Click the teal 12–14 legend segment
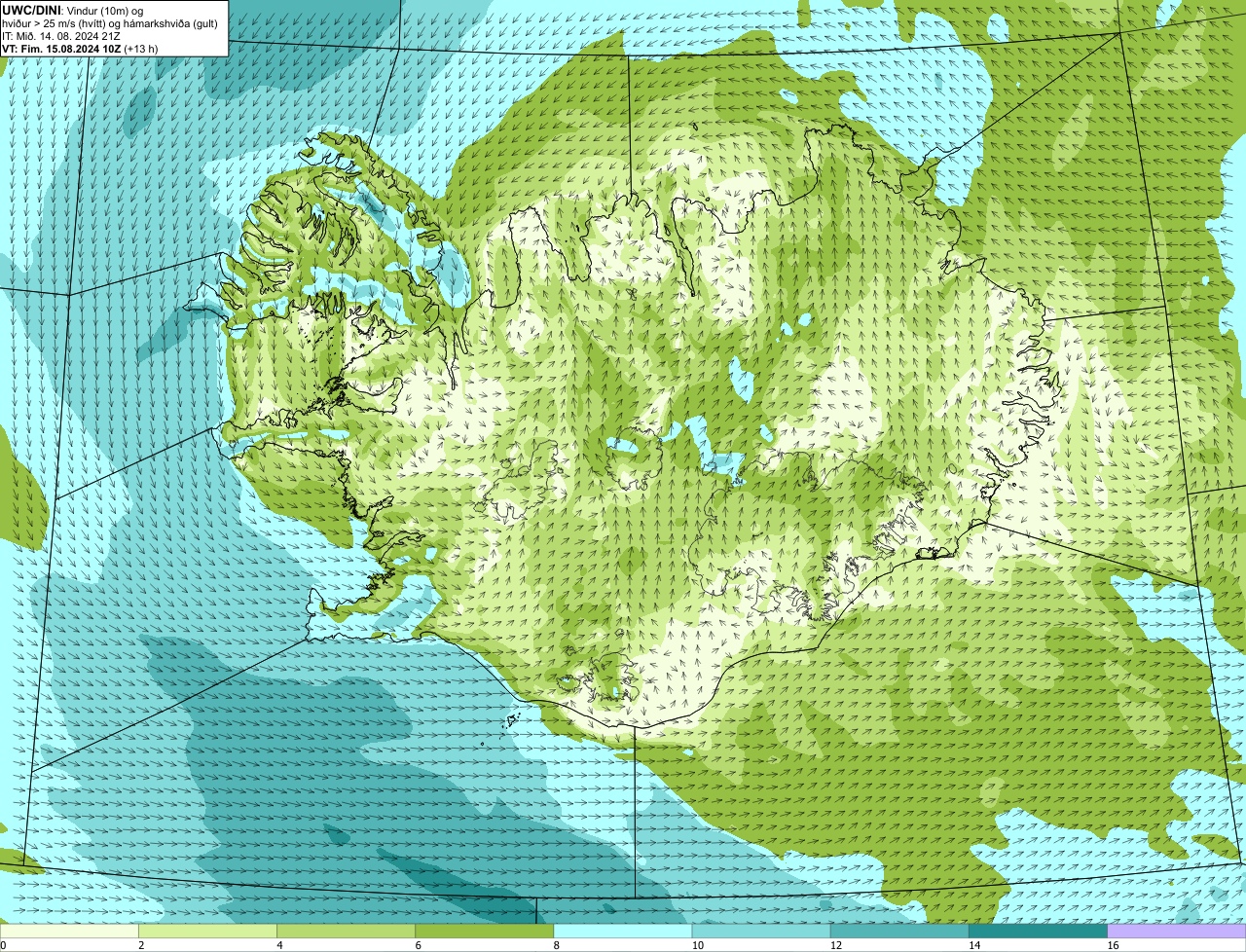This screenshot has height=952, width=1246. [899, 932]
